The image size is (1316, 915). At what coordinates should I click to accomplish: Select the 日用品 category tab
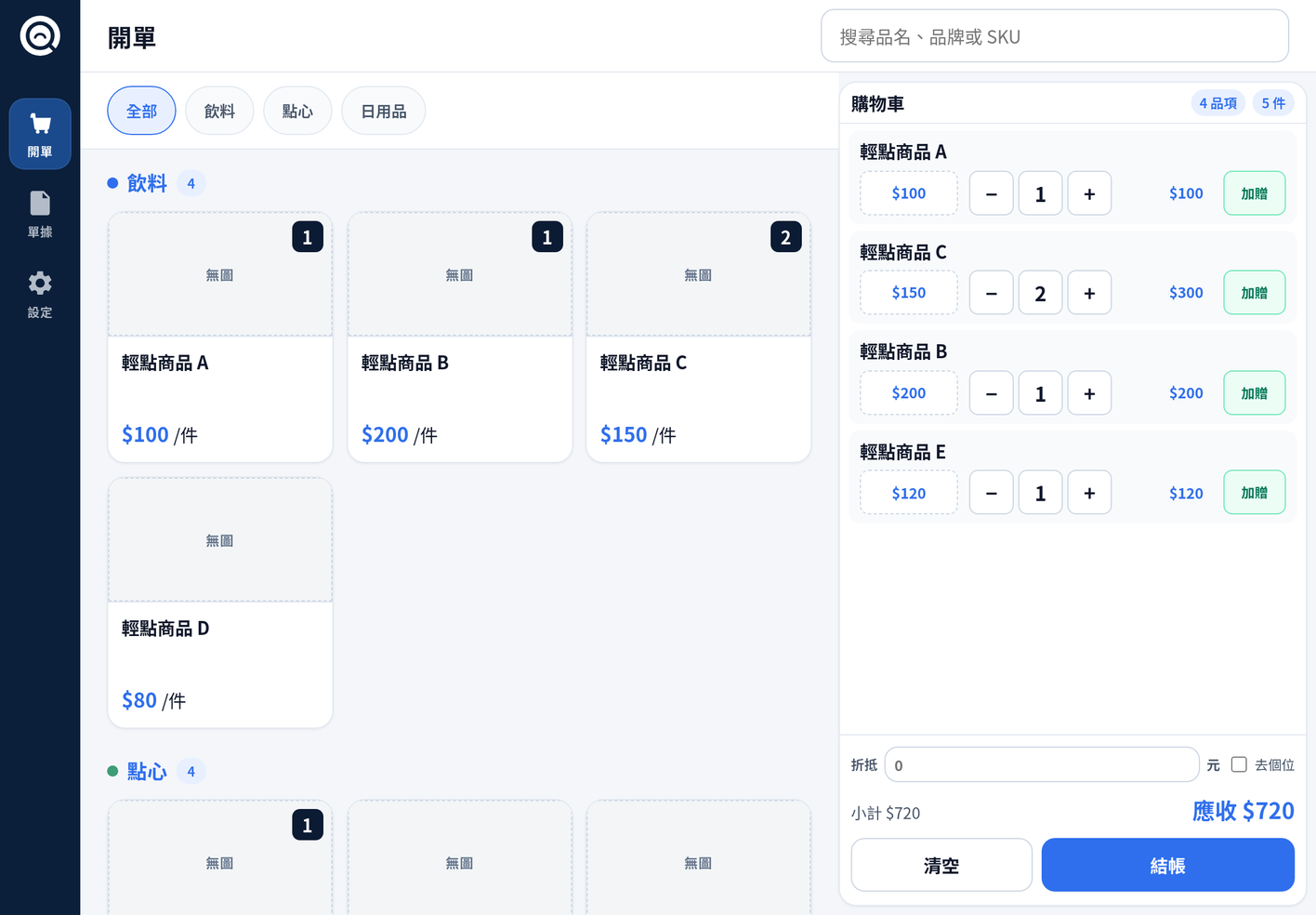(x=383, y=111)
